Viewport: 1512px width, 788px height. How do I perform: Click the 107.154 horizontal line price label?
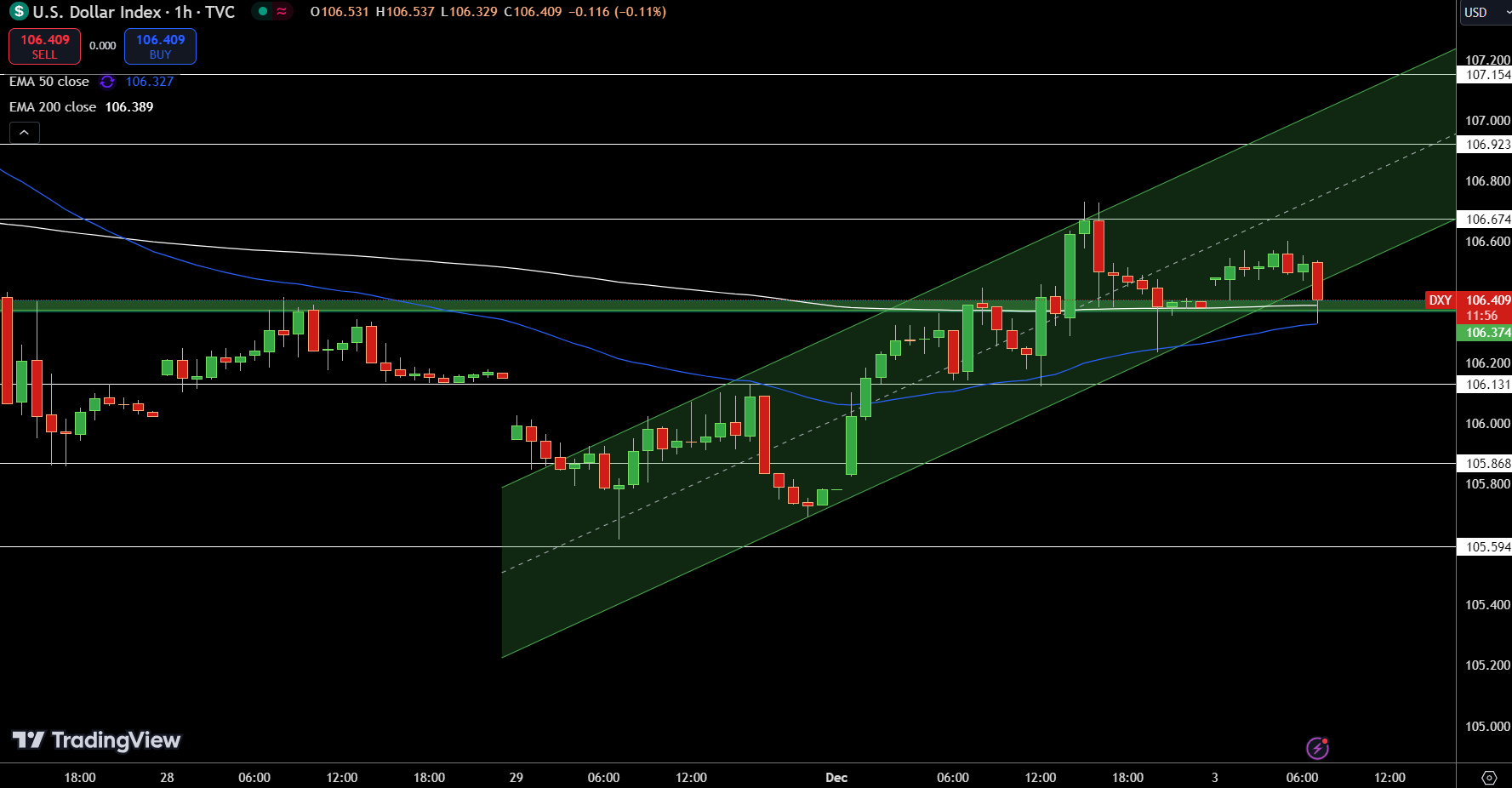pos(1485,75)
